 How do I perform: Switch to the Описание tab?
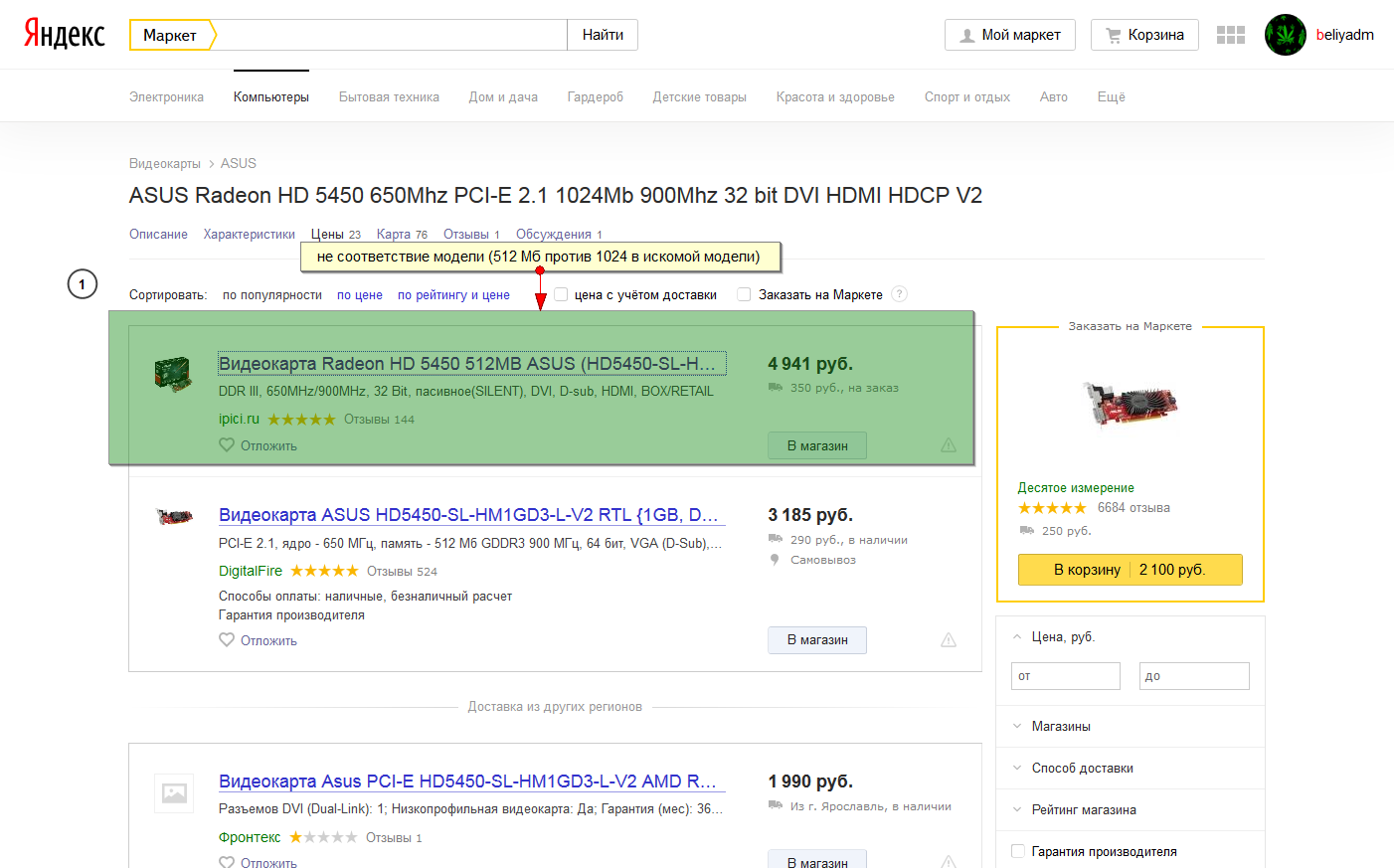(158, 234)
